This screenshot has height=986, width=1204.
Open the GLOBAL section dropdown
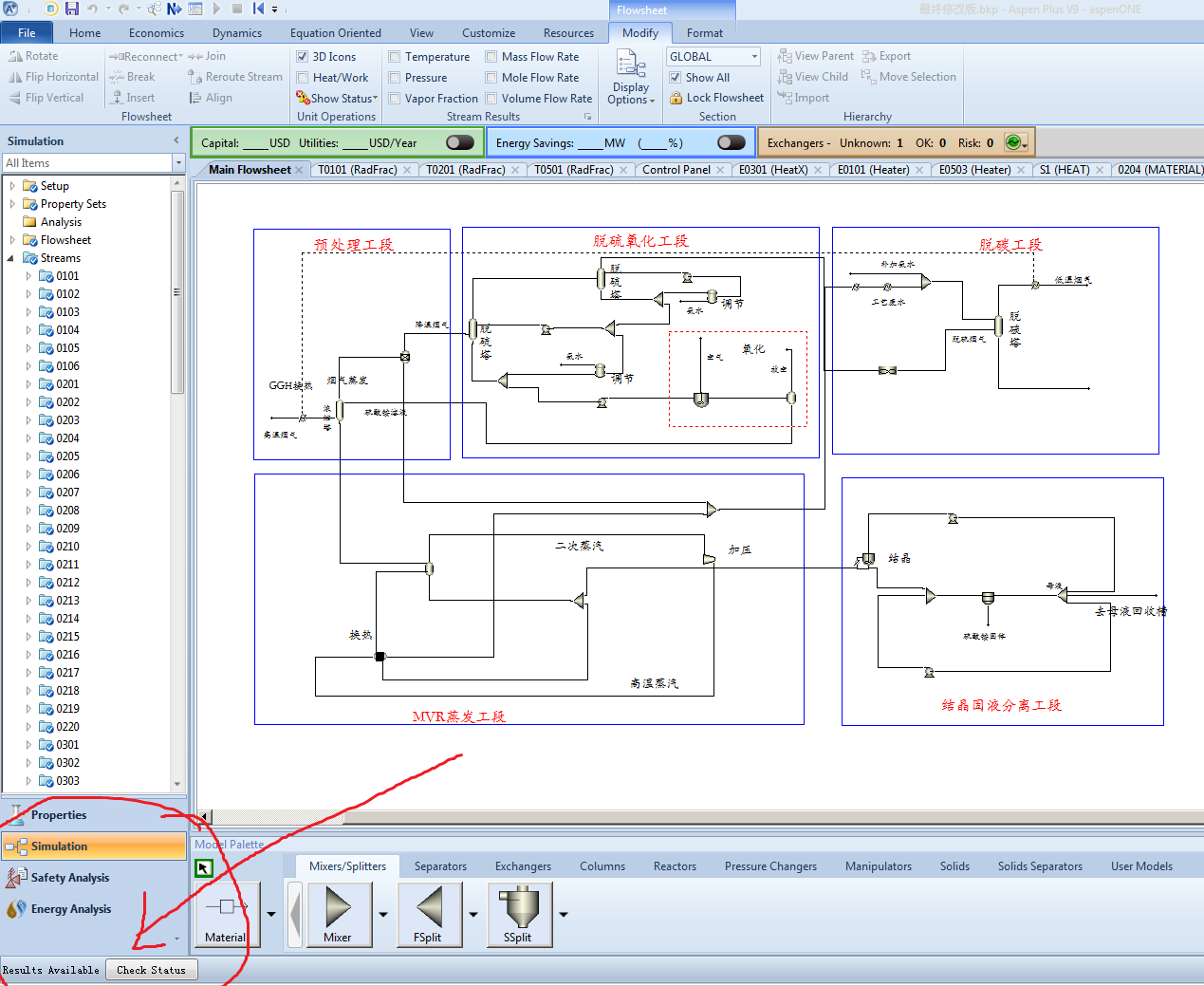(x=713, y=57)
